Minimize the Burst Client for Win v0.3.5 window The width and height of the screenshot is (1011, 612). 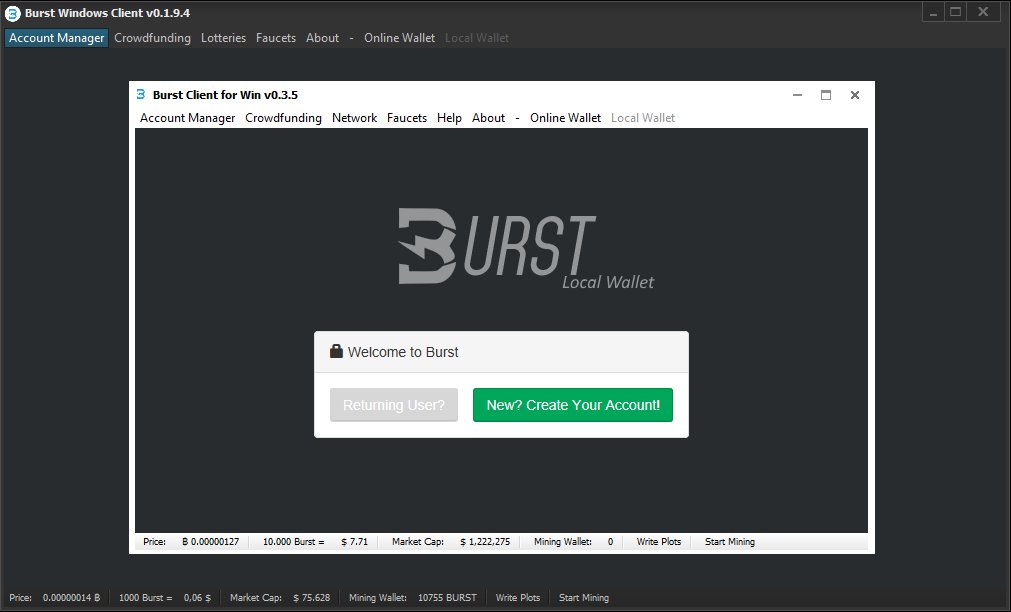point(798,95)
